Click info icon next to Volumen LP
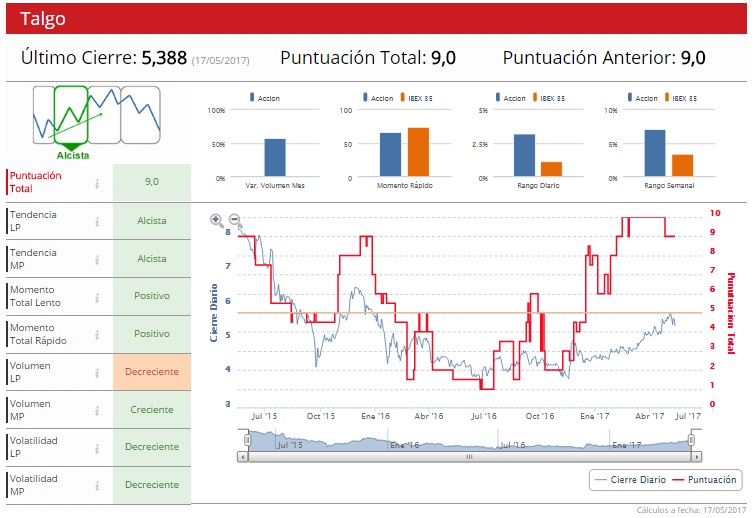The image size is (754, 518). pos(97,373)
